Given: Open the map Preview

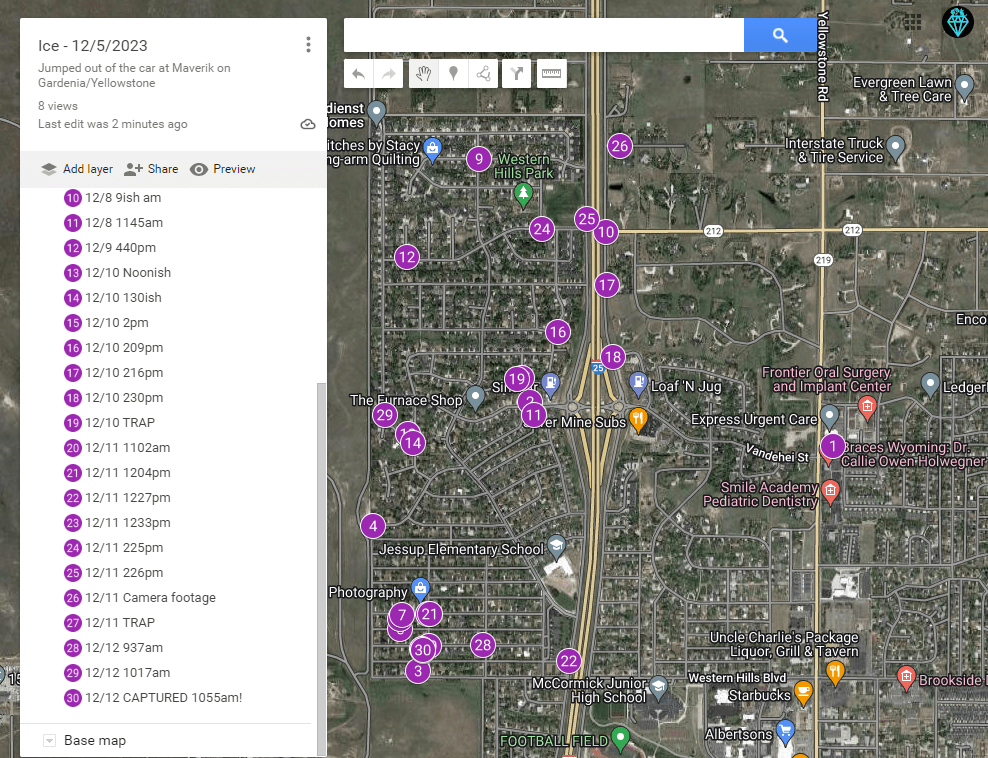Looking at the screenshot, I should point(223,169).
